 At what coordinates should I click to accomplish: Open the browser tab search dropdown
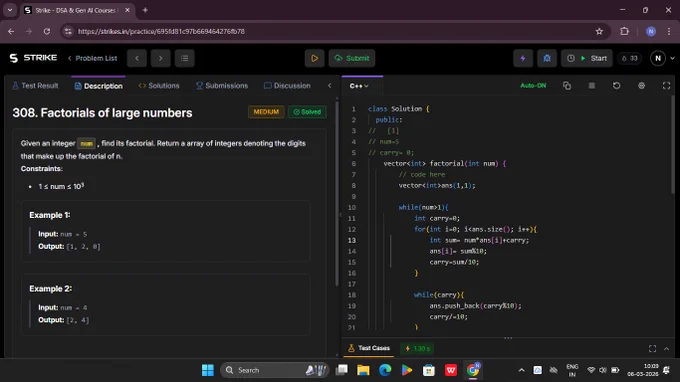(10, 10)
